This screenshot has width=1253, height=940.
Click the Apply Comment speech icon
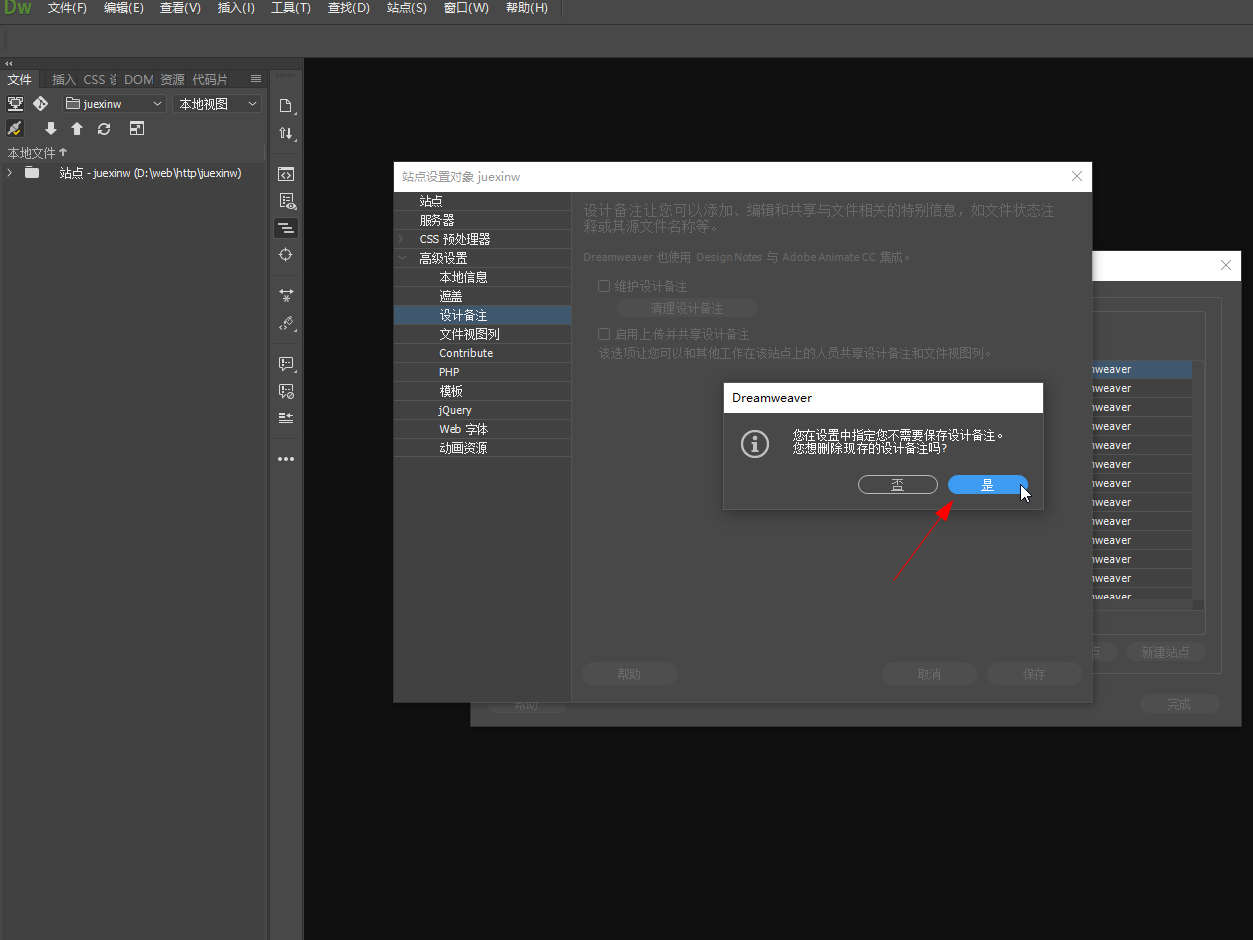(286, 364)
